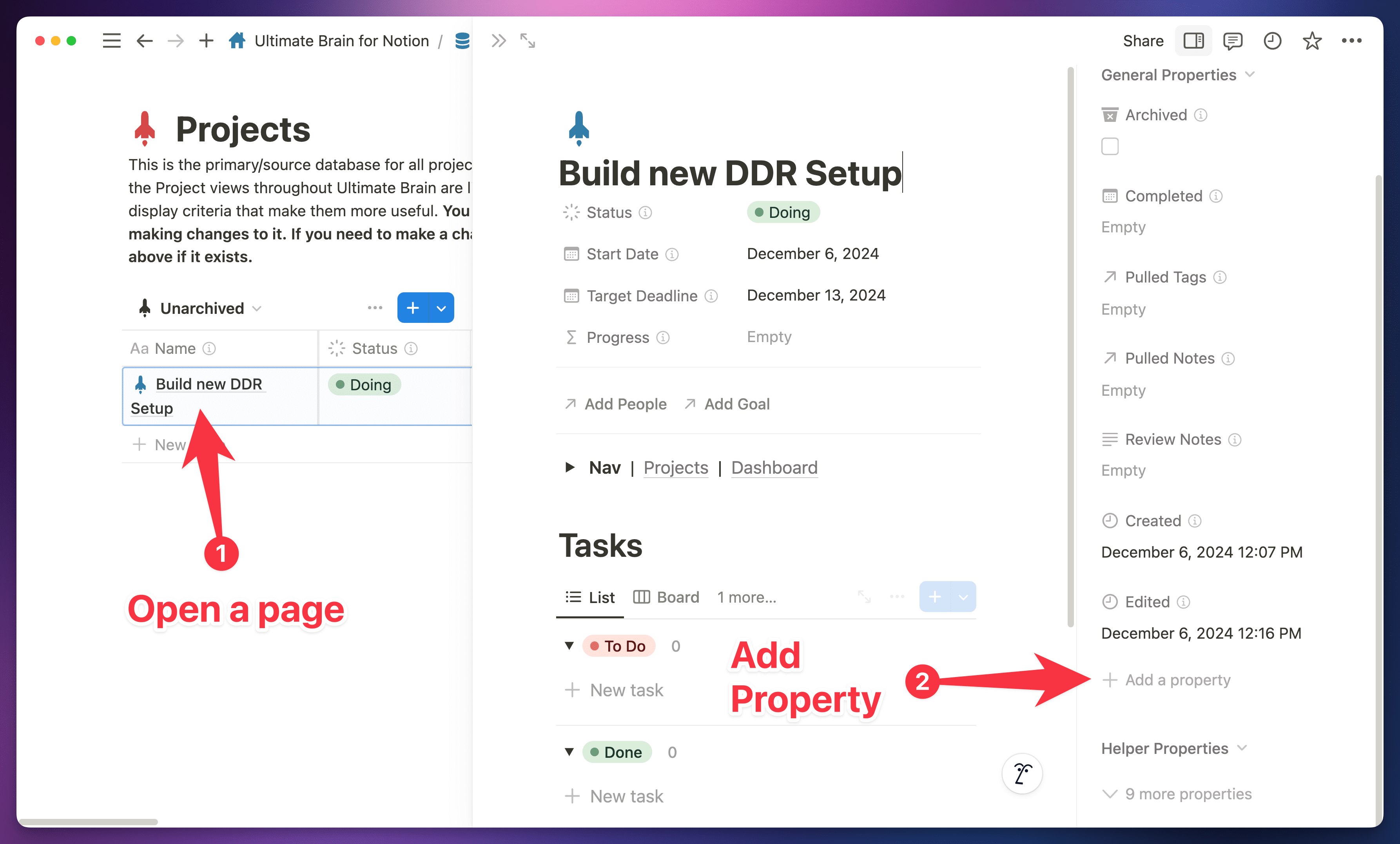Open the three-dot page options menu
The width and height of the screenshot is (1400, 844).
tap(1352, 41)
